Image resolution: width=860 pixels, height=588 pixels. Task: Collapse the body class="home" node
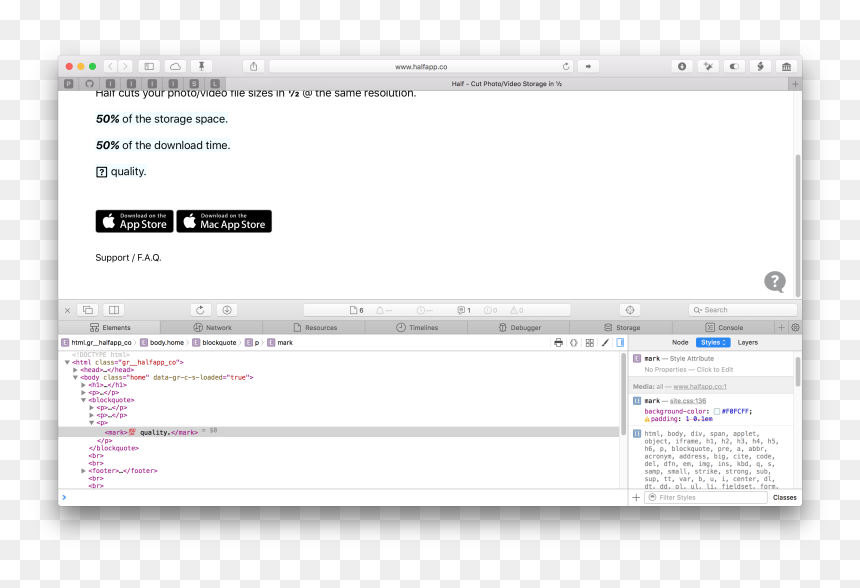75,377
